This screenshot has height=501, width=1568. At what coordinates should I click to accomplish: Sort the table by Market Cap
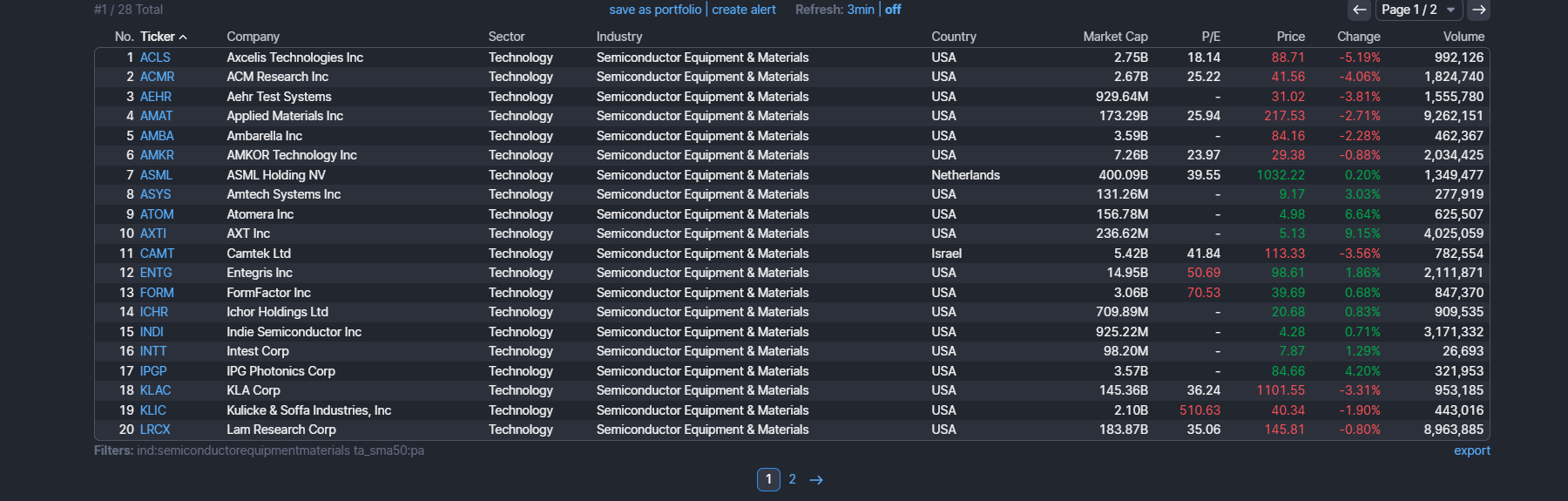point(1115,37)
